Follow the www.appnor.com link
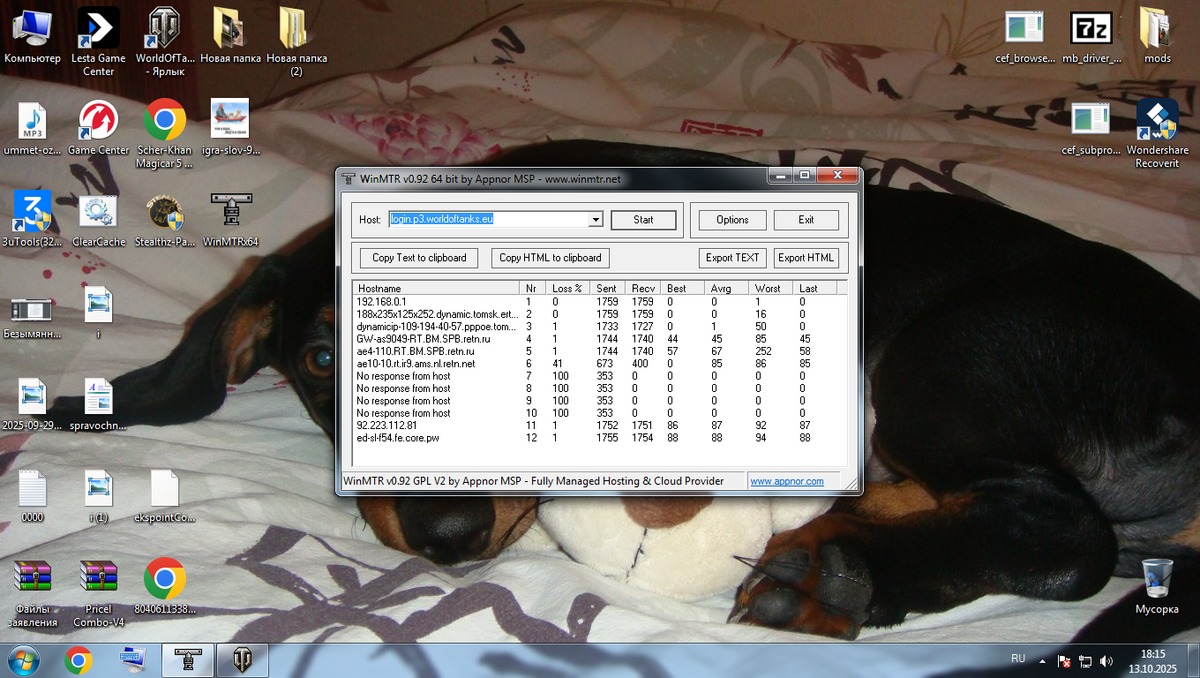Viewport: 1200px width, 678px height. pyautogui.click(x=787, y=481)
